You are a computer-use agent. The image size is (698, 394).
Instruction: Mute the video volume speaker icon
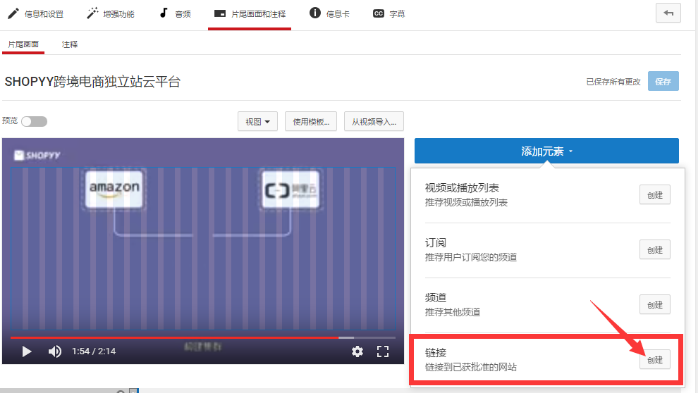point(55,352)
